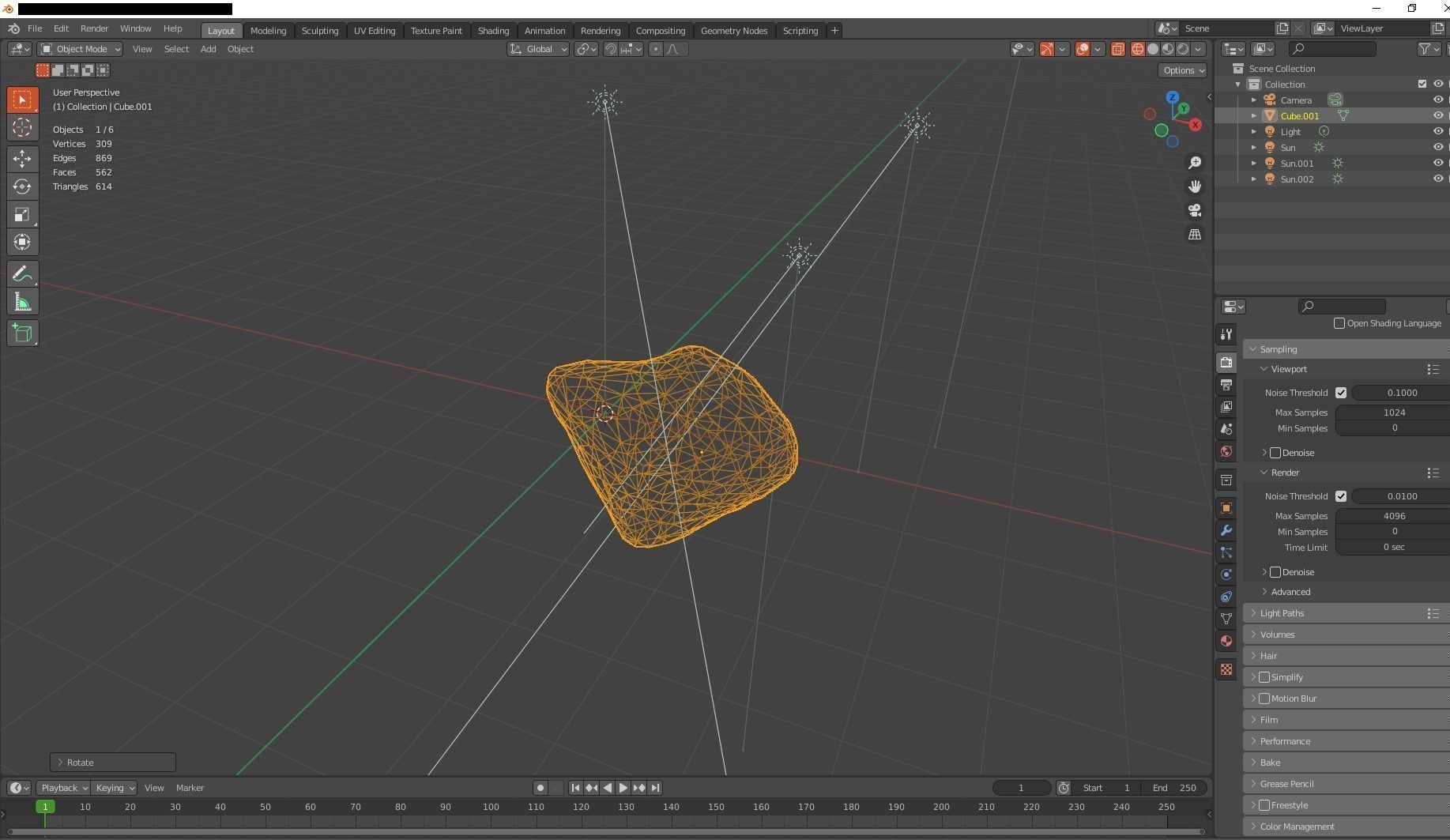The width and height of the screenshot is (1450, 840).
Task: Open World properties tab
Action: point(1226,452)
